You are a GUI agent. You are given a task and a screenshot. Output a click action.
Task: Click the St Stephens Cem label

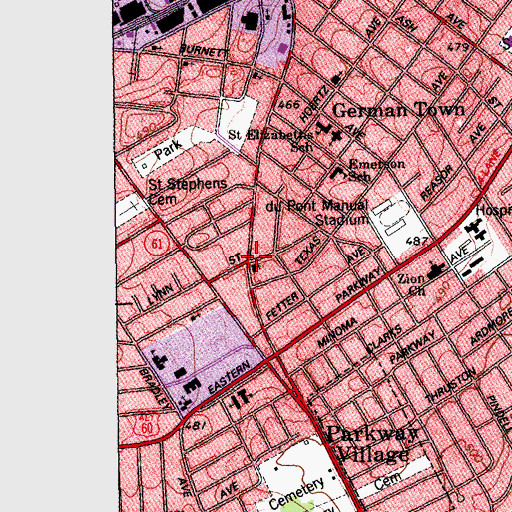[188, 191]
